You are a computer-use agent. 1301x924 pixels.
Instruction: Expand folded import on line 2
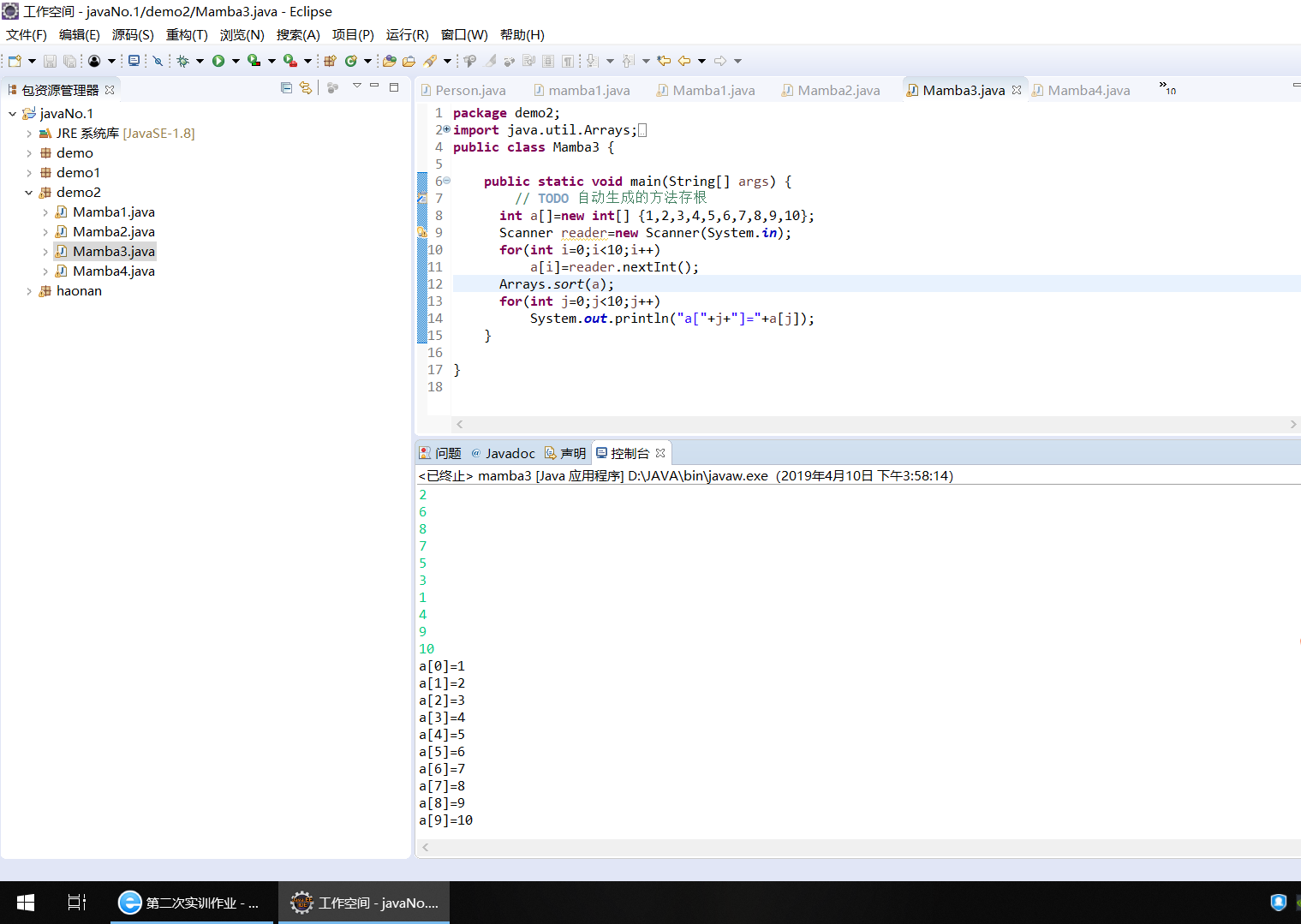click(x=446, y=129)
